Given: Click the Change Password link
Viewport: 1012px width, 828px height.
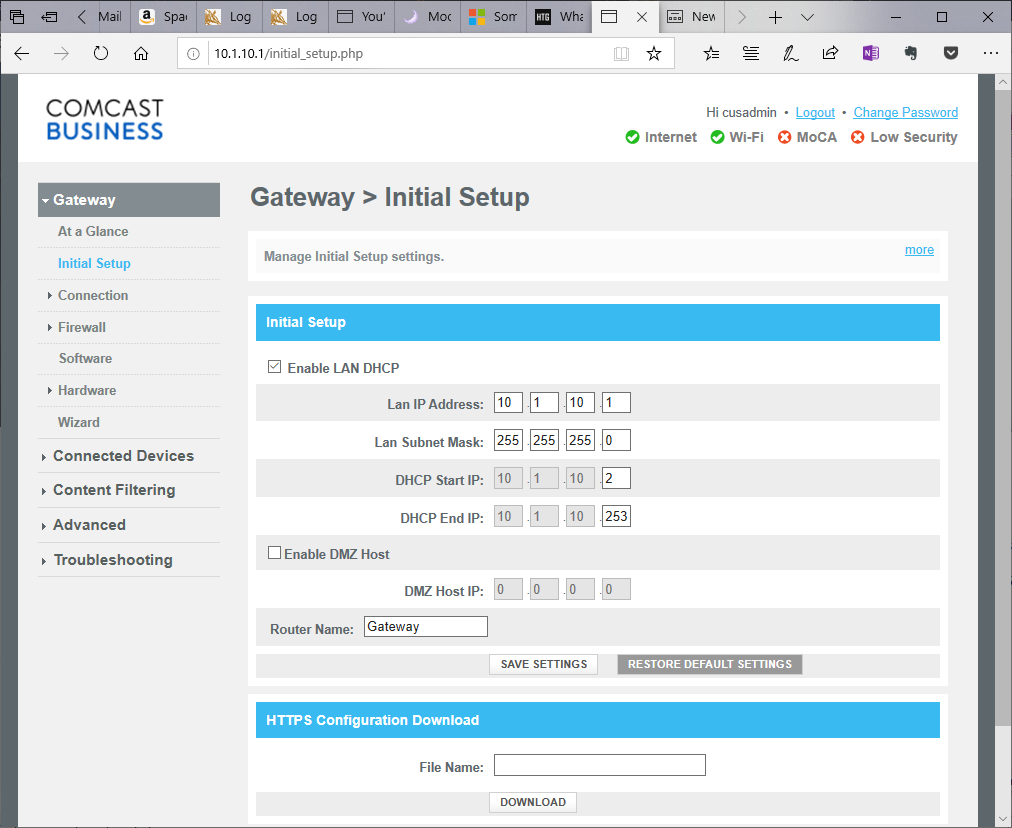Looking at the screenshot, I should [x=906, y=112].
